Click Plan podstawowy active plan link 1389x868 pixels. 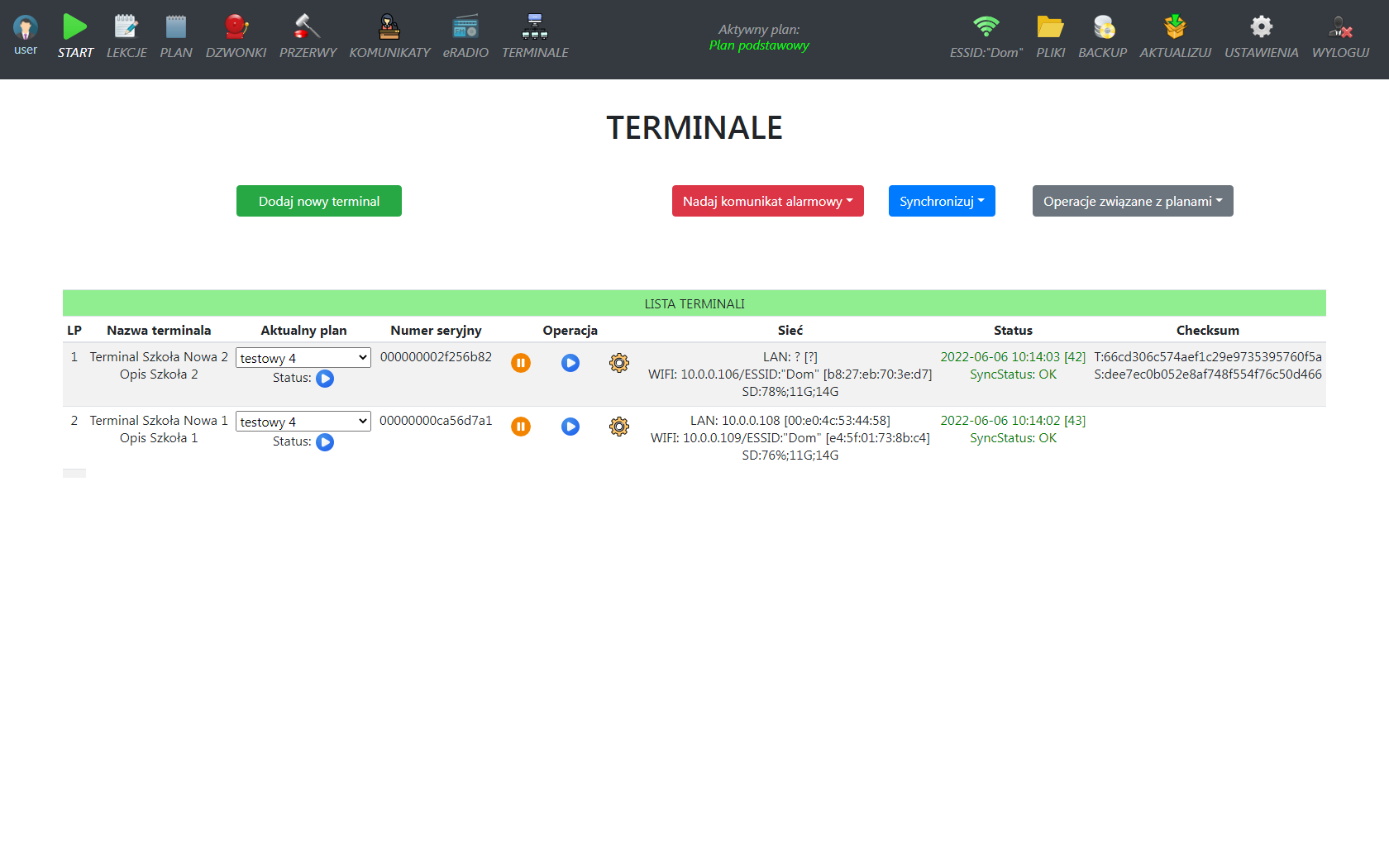click(759, 45)
